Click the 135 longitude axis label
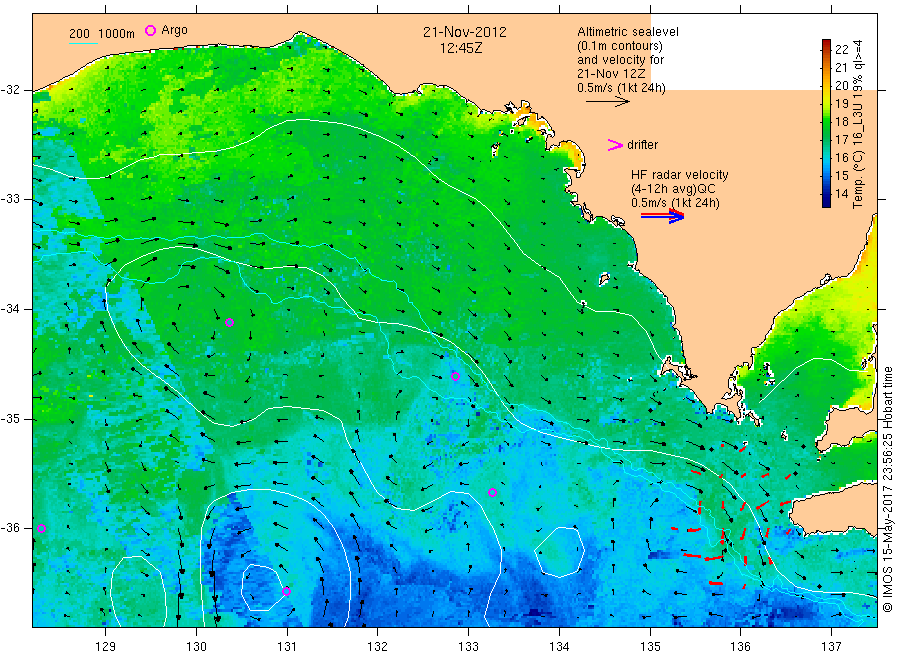This screenshot has height=660, width=900. click(x=650, y=647)
